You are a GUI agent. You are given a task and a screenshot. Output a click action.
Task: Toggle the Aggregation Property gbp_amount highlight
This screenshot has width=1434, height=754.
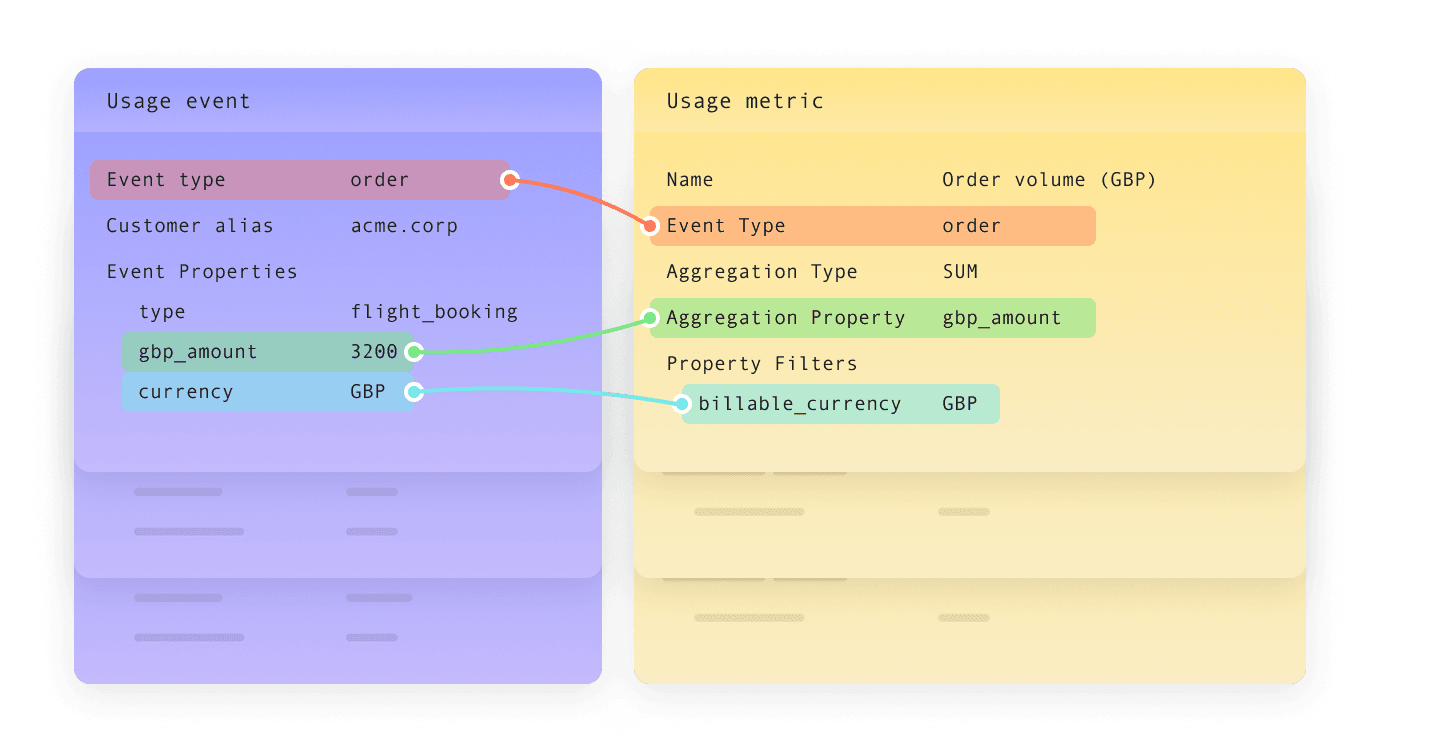pos(873,317)
